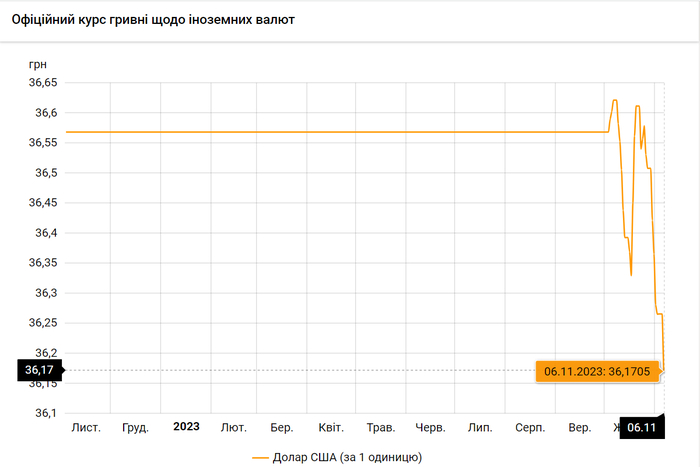This screenshot has width=700, height=467.
Task: Click the orange 06.11.2023: 36,1705 tooltip
Action: [x=598, y=371]
